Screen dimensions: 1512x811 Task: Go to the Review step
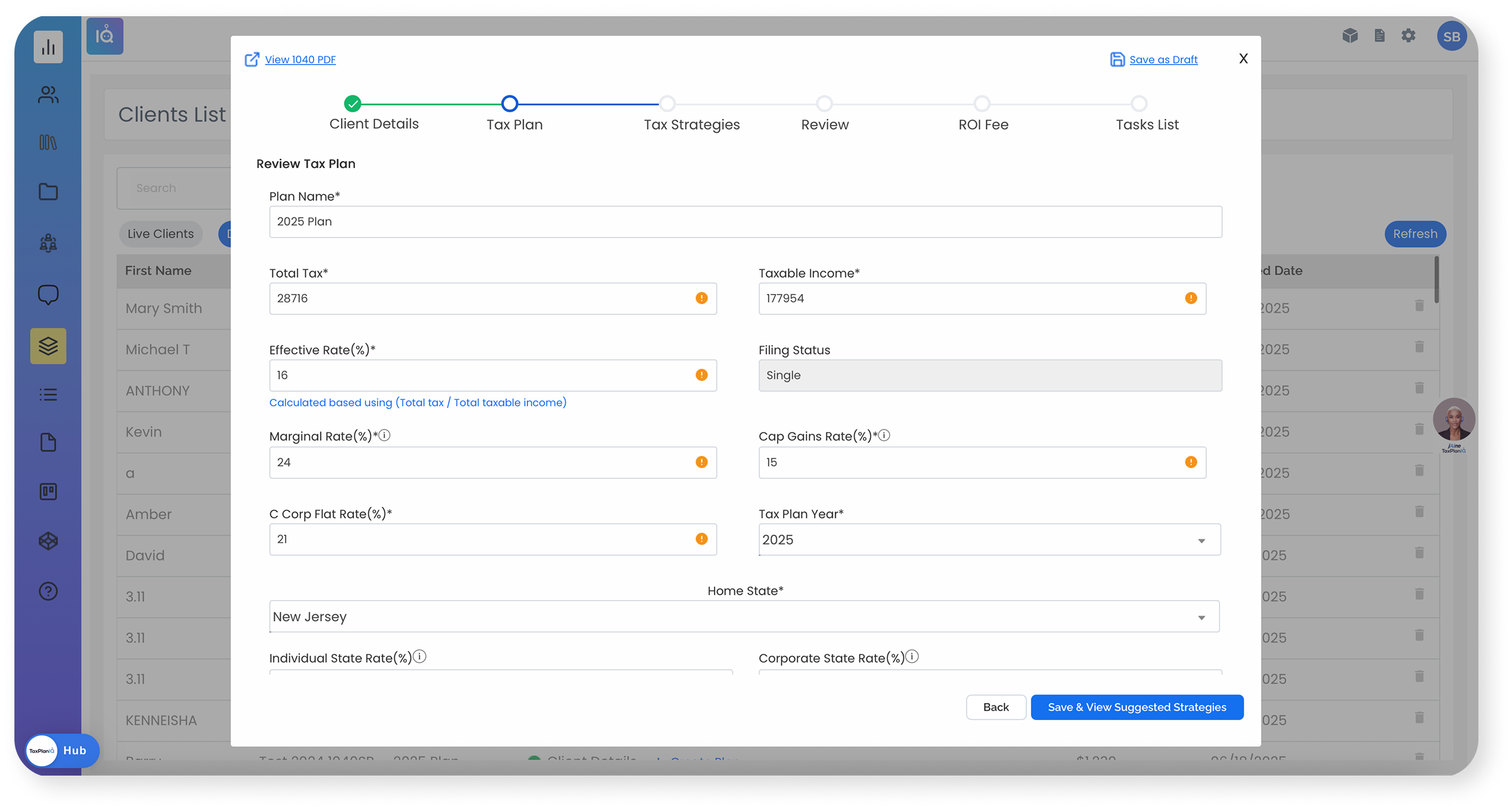tap(824, 104)
